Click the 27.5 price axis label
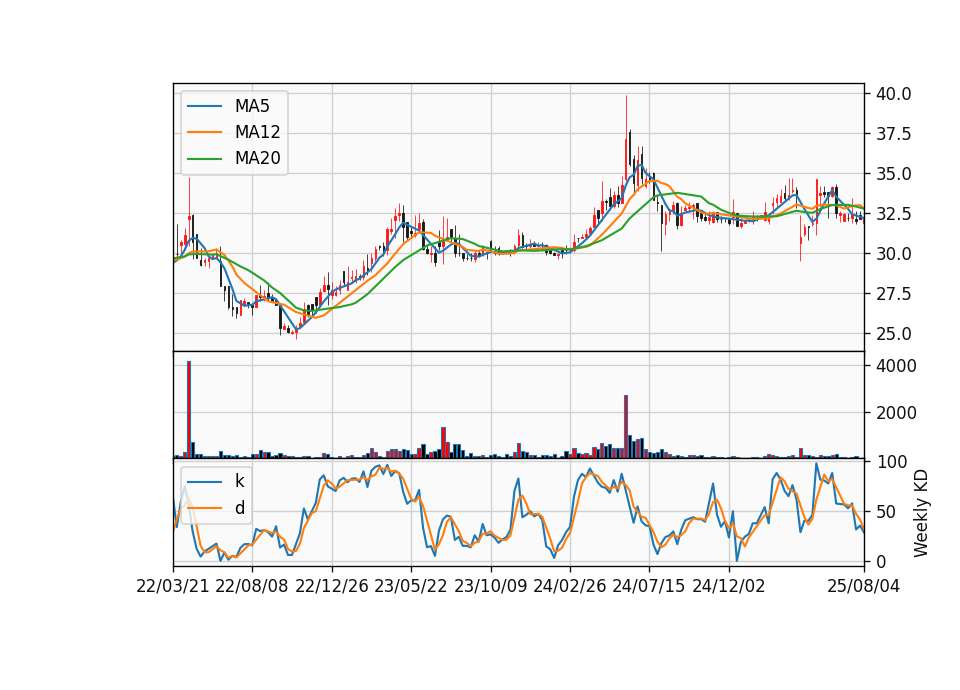 893,294
